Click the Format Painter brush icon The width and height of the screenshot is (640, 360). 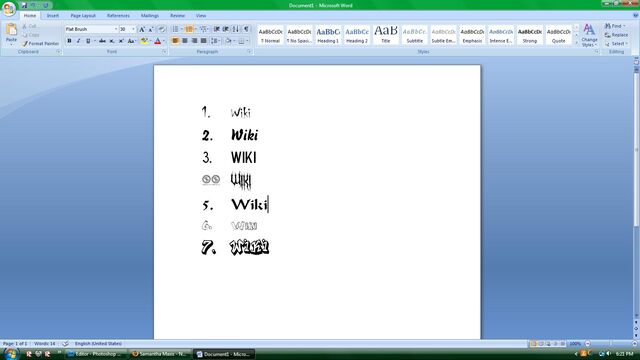[25, 43]
